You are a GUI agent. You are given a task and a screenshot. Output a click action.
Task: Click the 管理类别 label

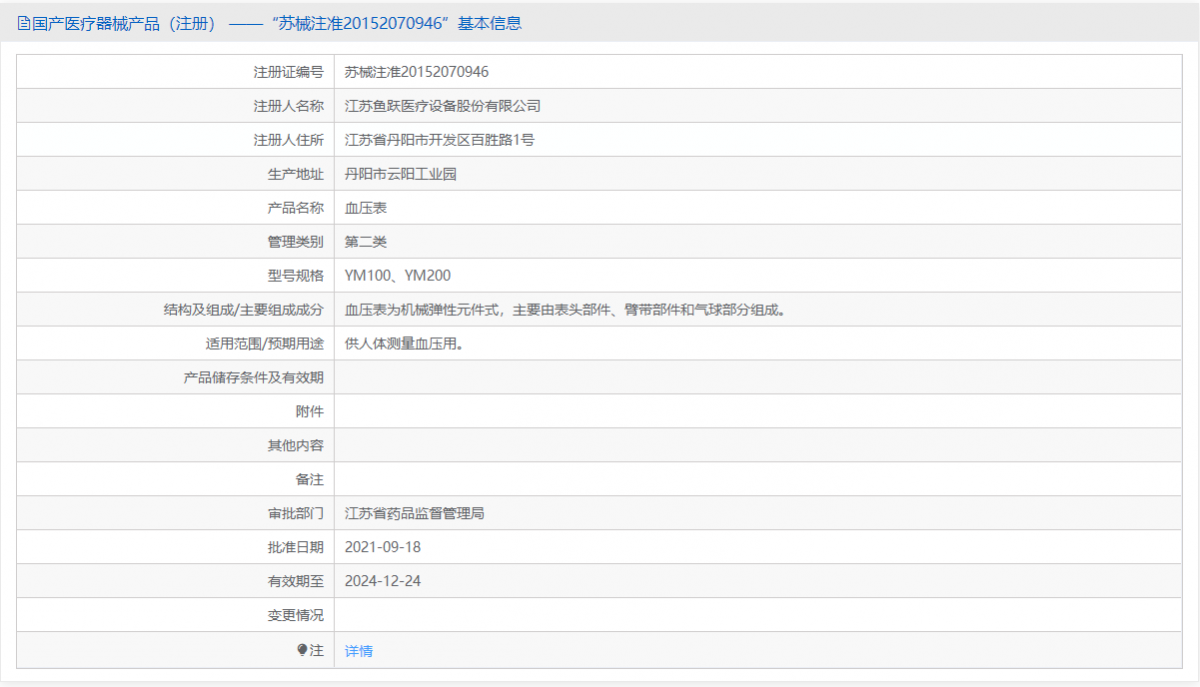(296, 242)
